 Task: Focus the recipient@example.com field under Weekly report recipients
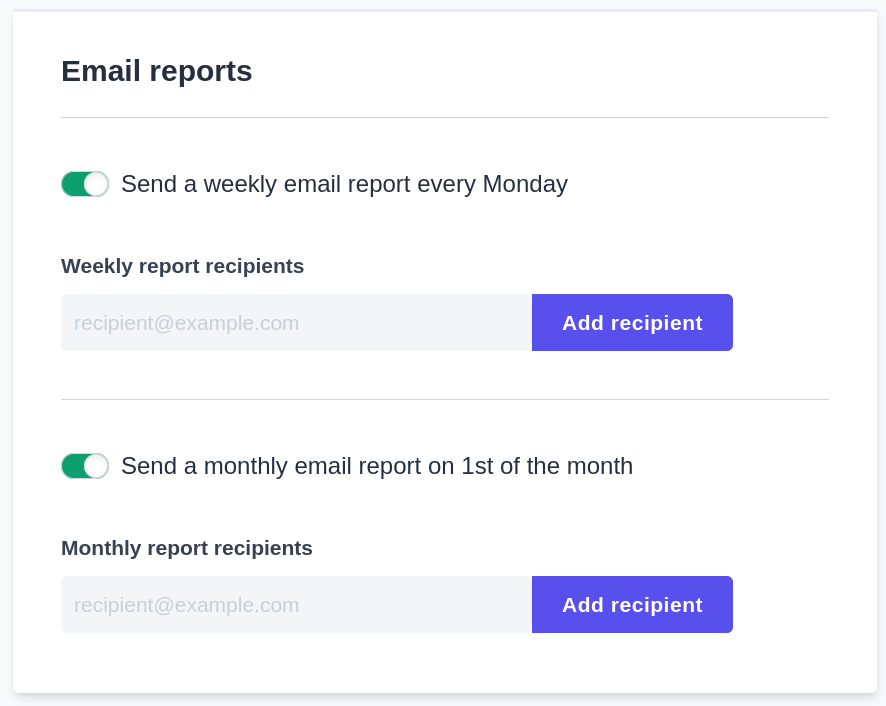pos(296,322)
